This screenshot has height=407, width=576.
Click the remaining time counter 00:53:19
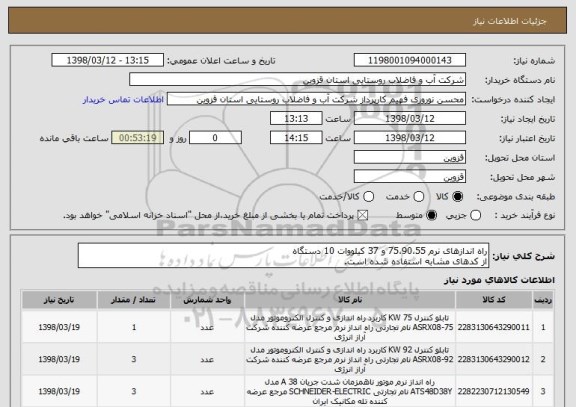[x=138, y=138]
